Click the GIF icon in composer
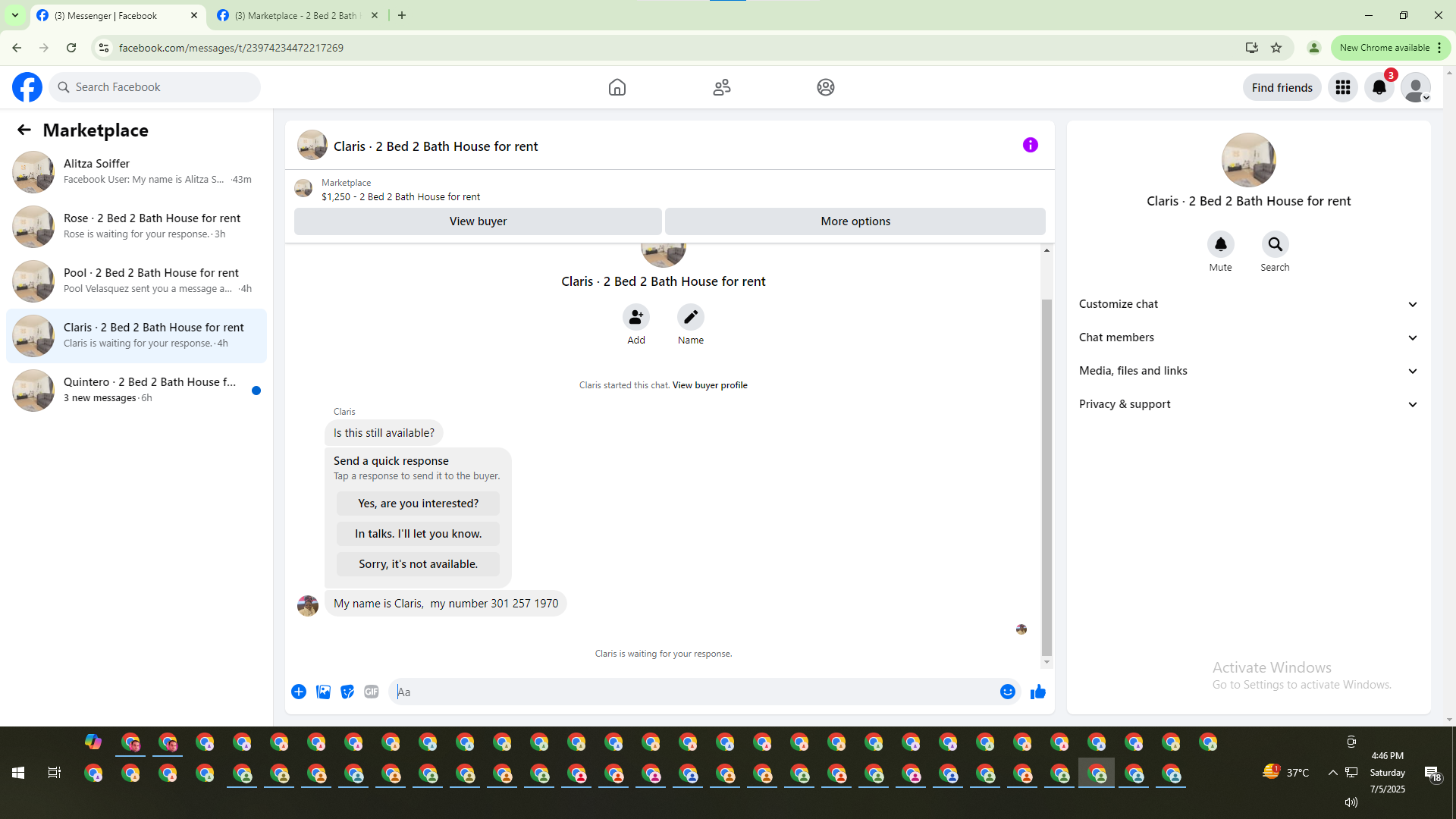Screen dimensions: 1456x819 (x=371, y=692)
